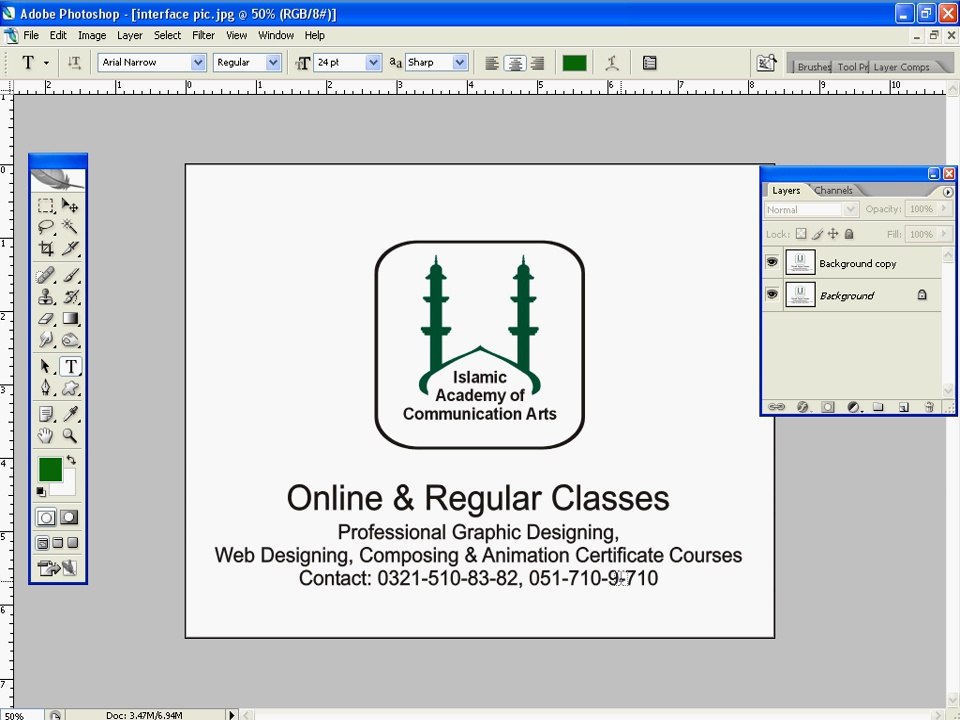Select the Eraser tool
The image size is (960, 720).
click(x=45, y=318)
